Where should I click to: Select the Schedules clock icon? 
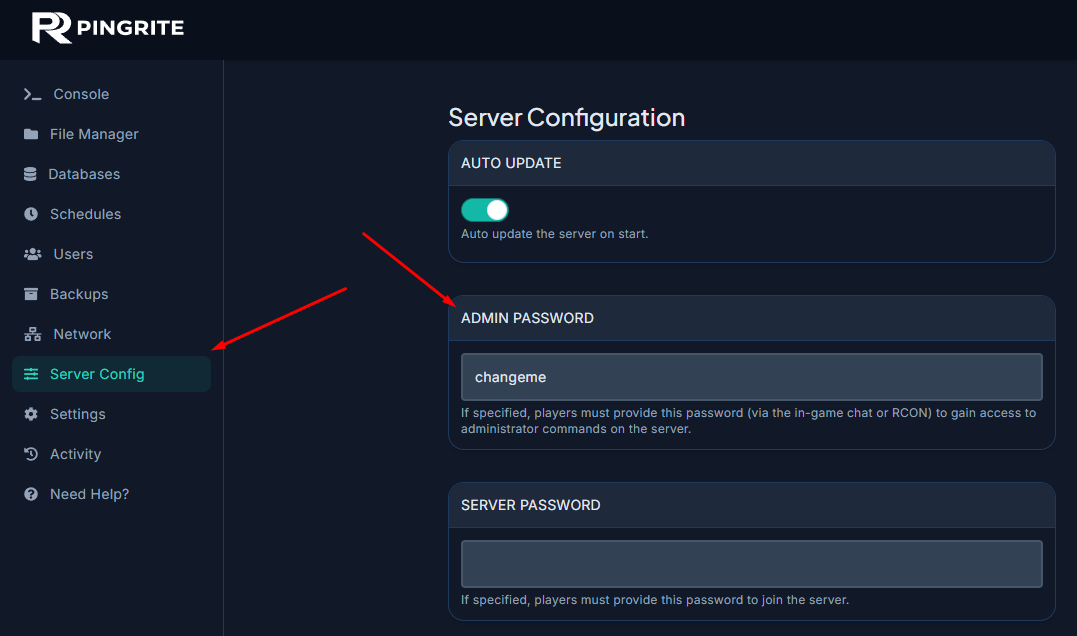click(x=29, y=214)
